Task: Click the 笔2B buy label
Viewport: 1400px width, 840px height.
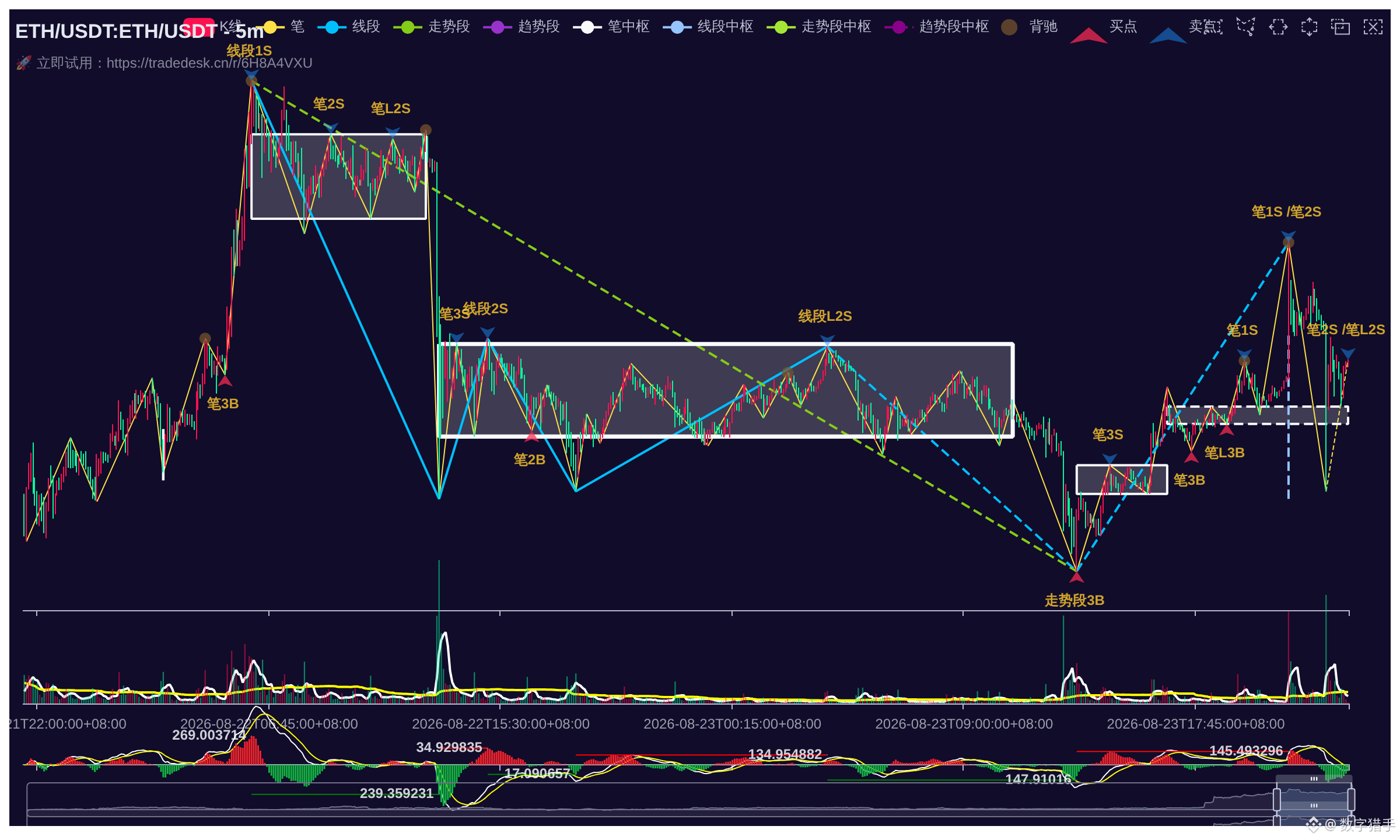Action: pos(530,460)
